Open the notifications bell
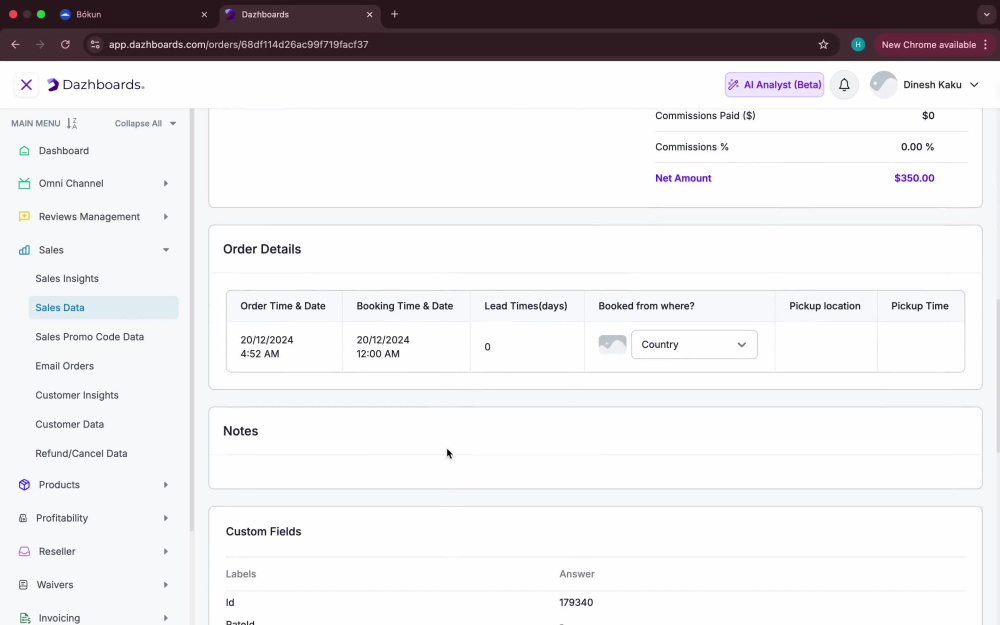 pos(844,85)
